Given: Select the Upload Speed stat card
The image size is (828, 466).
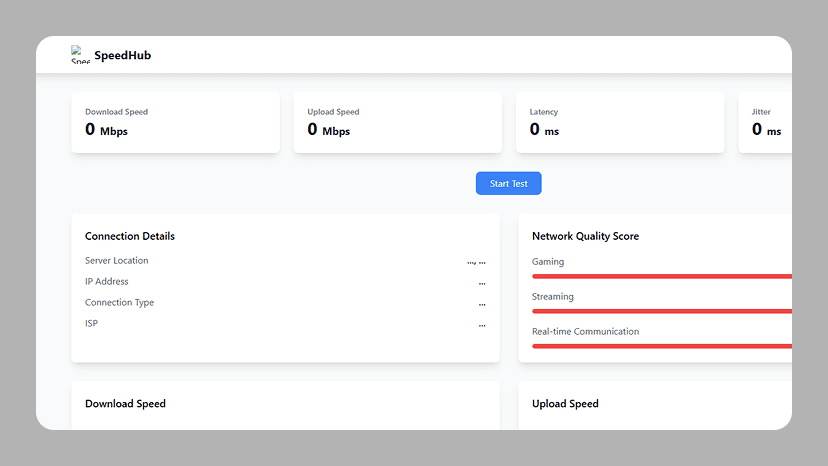Looking at the screenshot, I should click(x=397, y=122).
